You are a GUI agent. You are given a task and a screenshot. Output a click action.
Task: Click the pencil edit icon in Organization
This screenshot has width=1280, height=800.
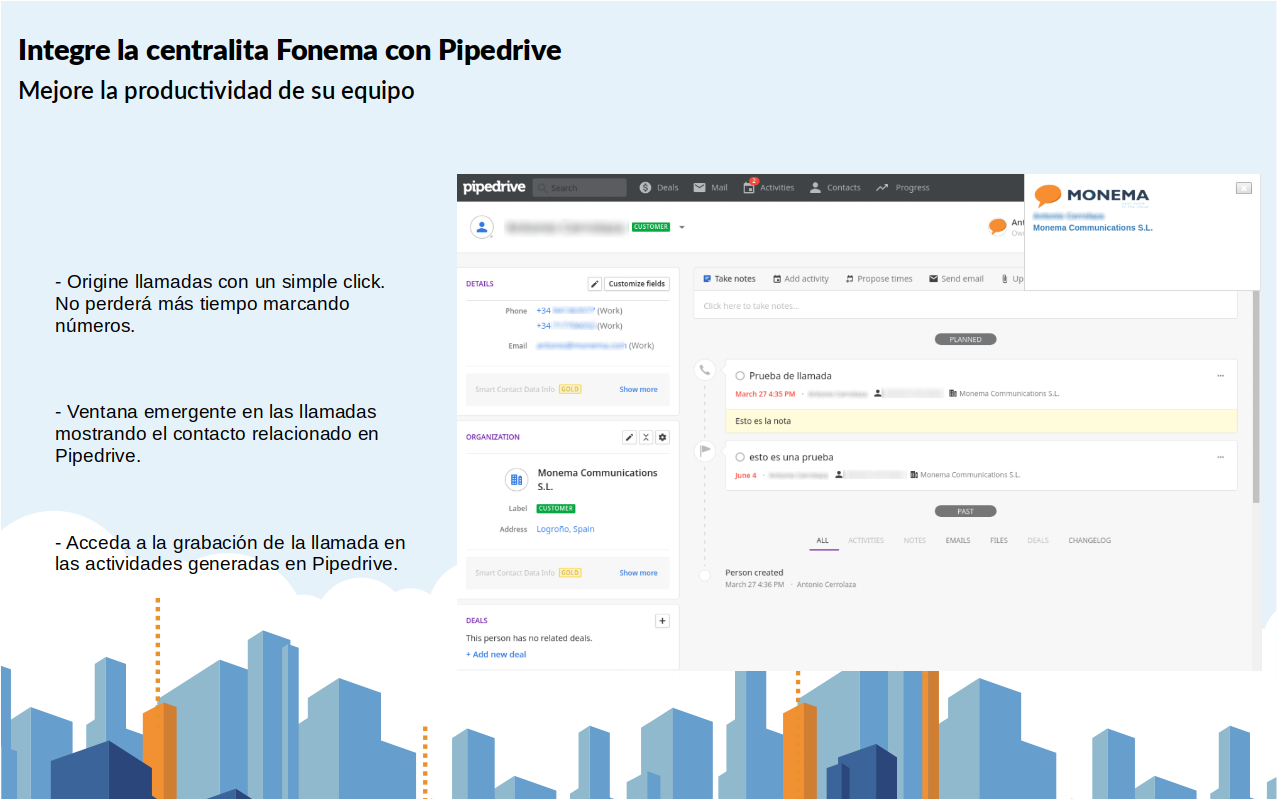(x=629, y=437)
